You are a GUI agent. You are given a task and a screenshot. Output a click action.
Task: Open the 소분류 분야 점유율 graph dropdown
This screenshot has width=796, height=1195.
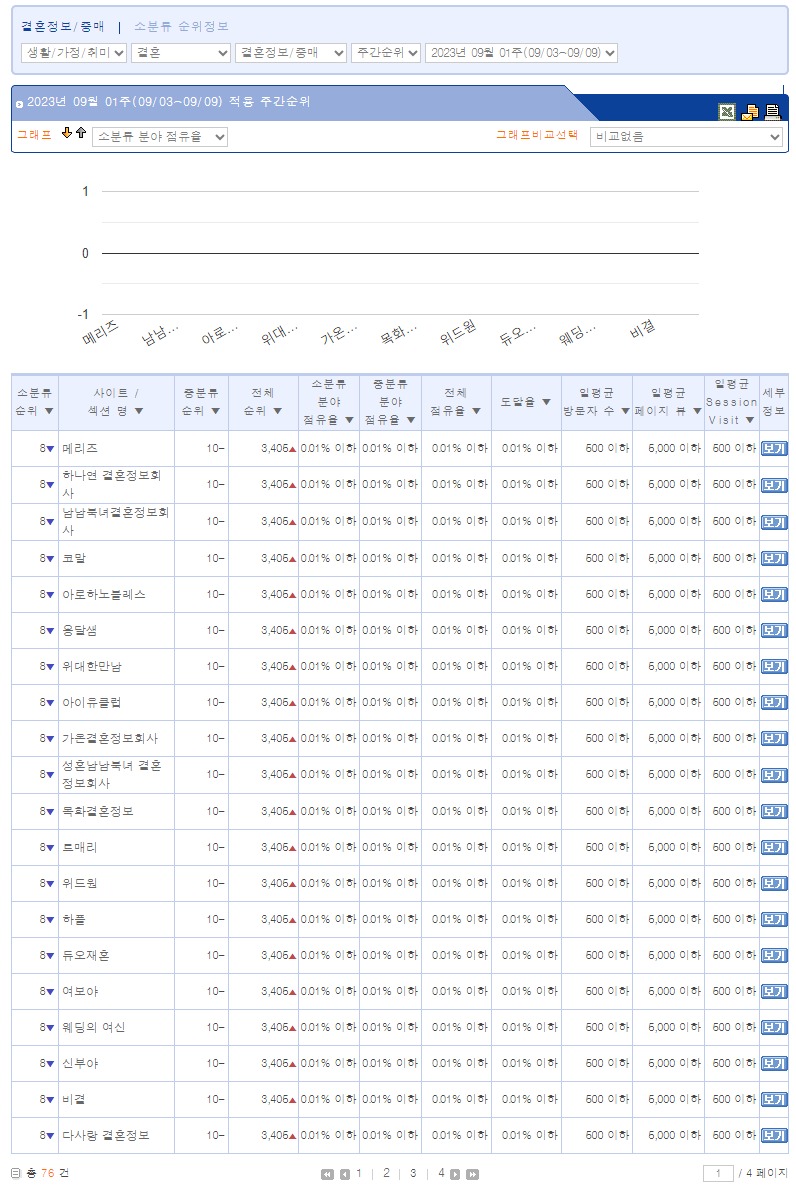coord(160,137)
